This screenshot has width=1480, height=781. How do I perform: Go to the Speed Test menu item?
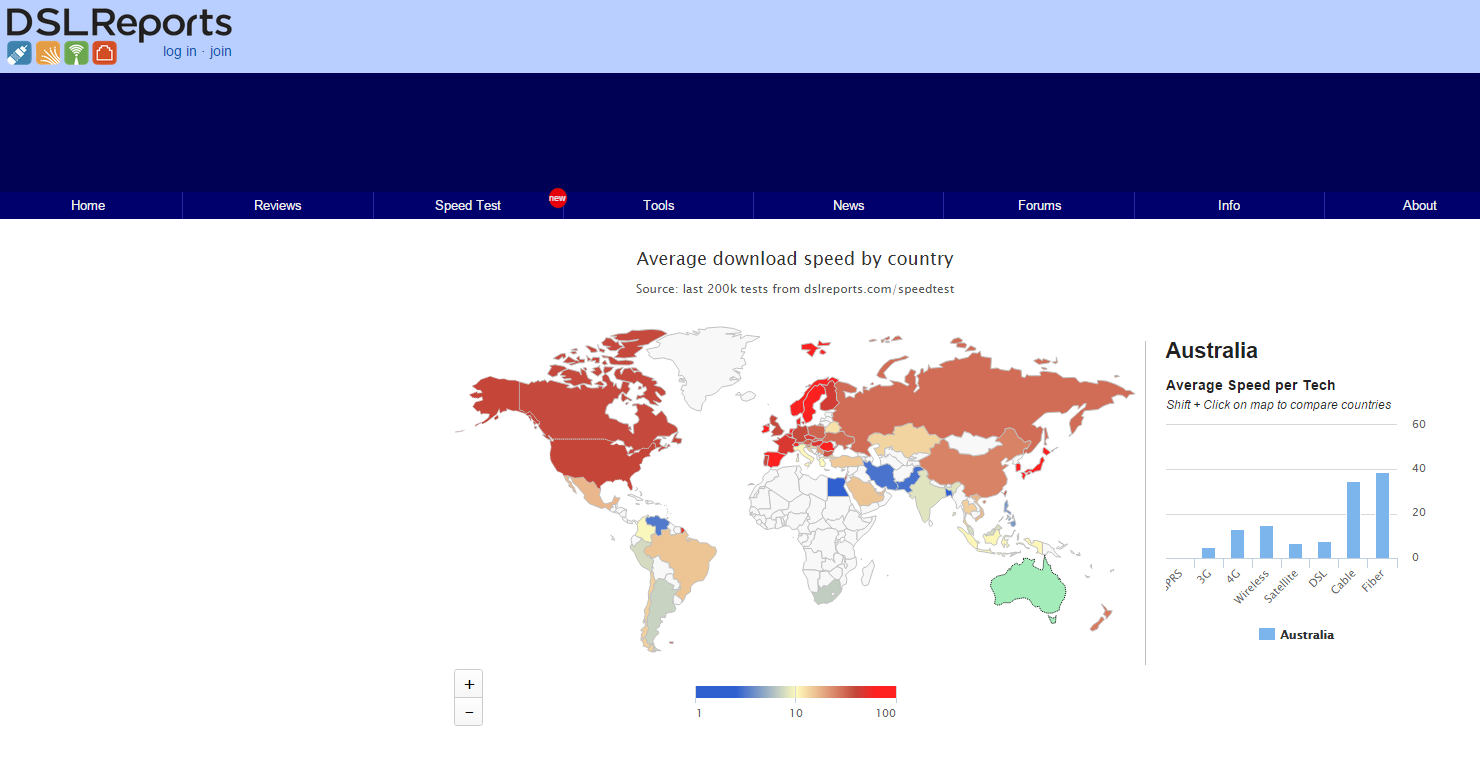click(468, 205)
